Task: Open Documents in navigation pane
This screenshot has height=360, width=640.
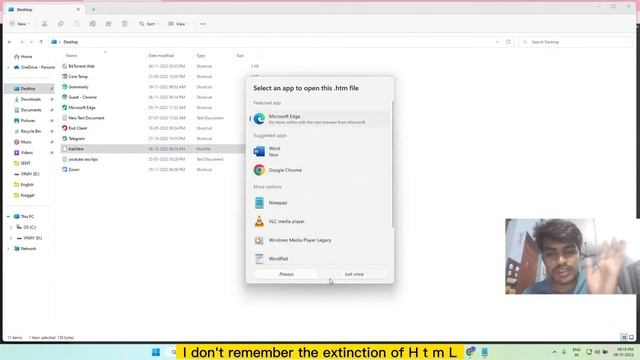Action: (29, 110)
